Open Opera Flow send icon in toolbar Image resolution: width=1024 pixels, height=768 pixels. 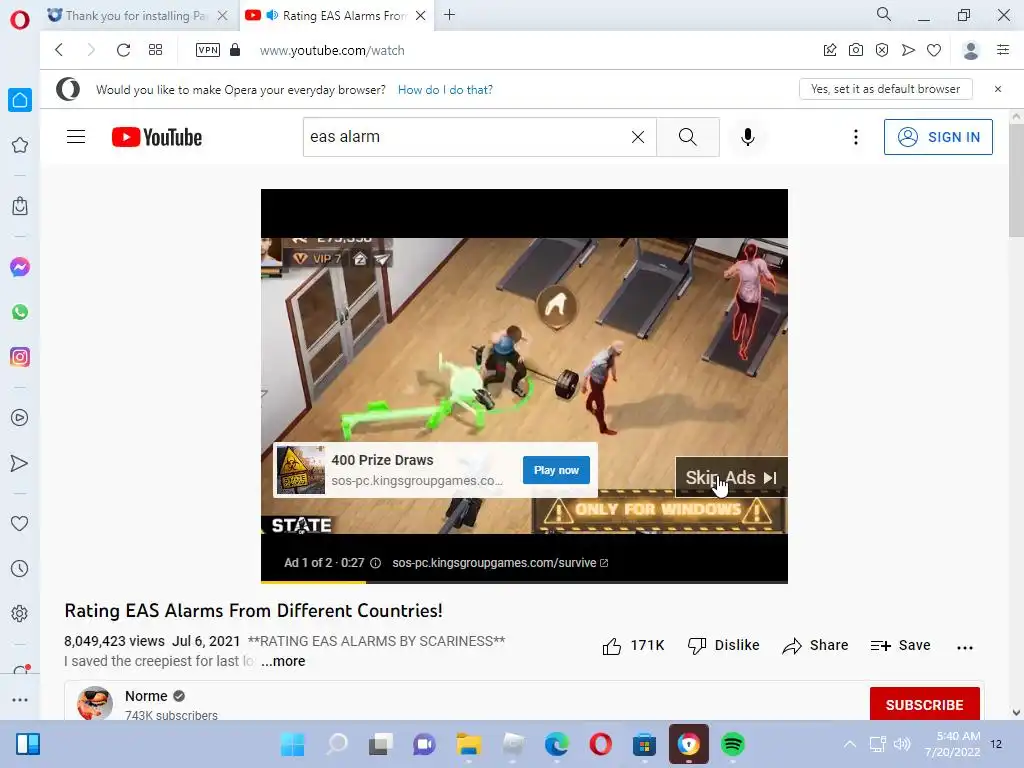pyautogui.click(x=908, y=50)
